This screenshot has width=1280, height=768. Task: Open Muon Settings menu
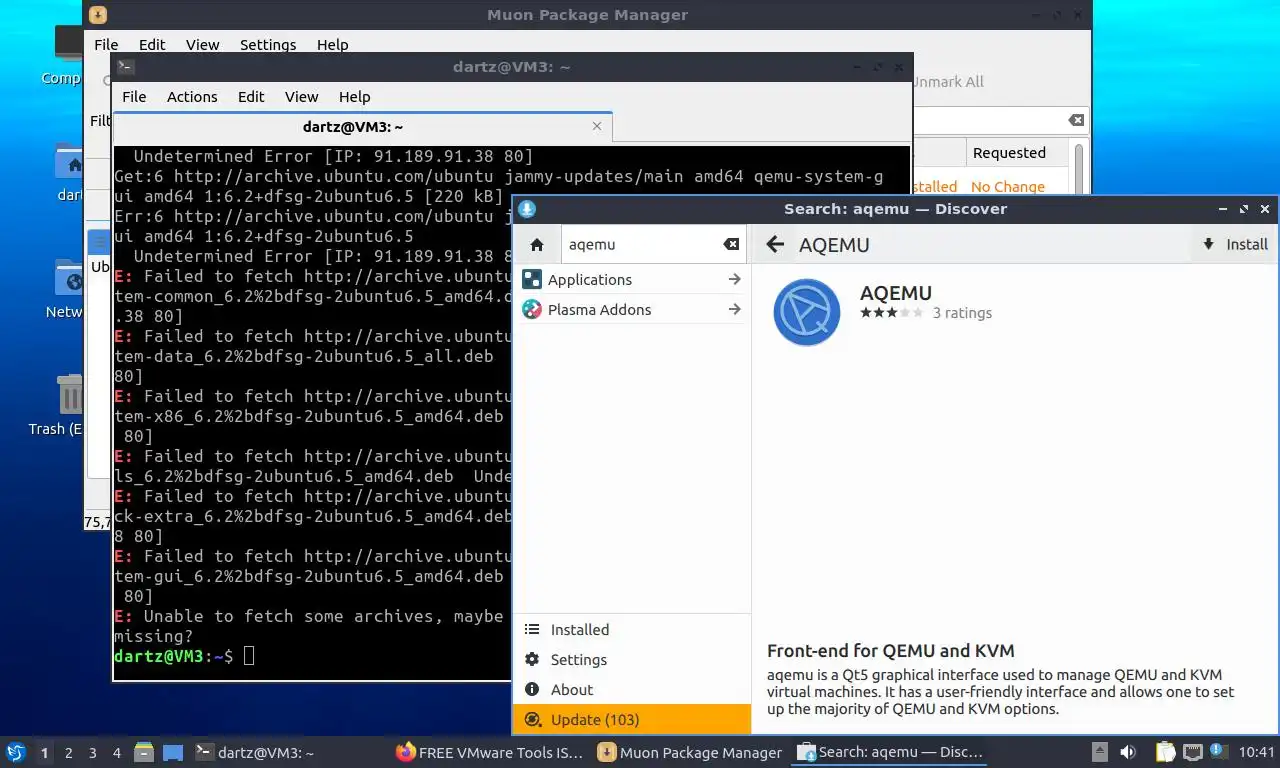[268, 45]
